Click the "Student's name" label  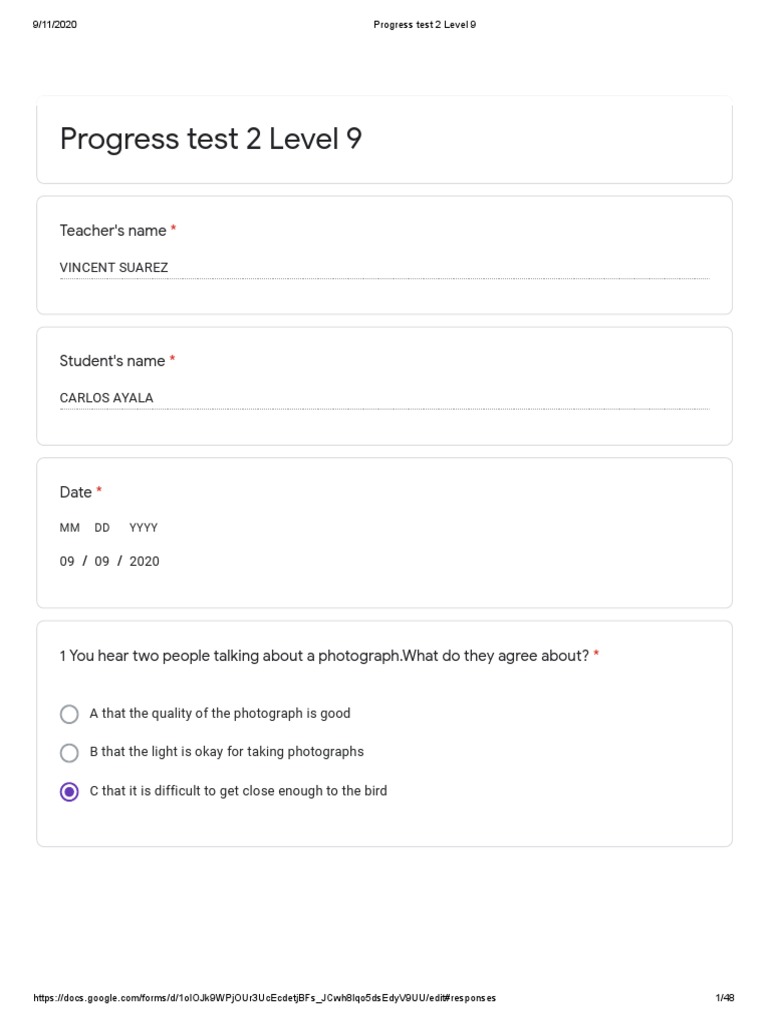click(x=112, y=361)
